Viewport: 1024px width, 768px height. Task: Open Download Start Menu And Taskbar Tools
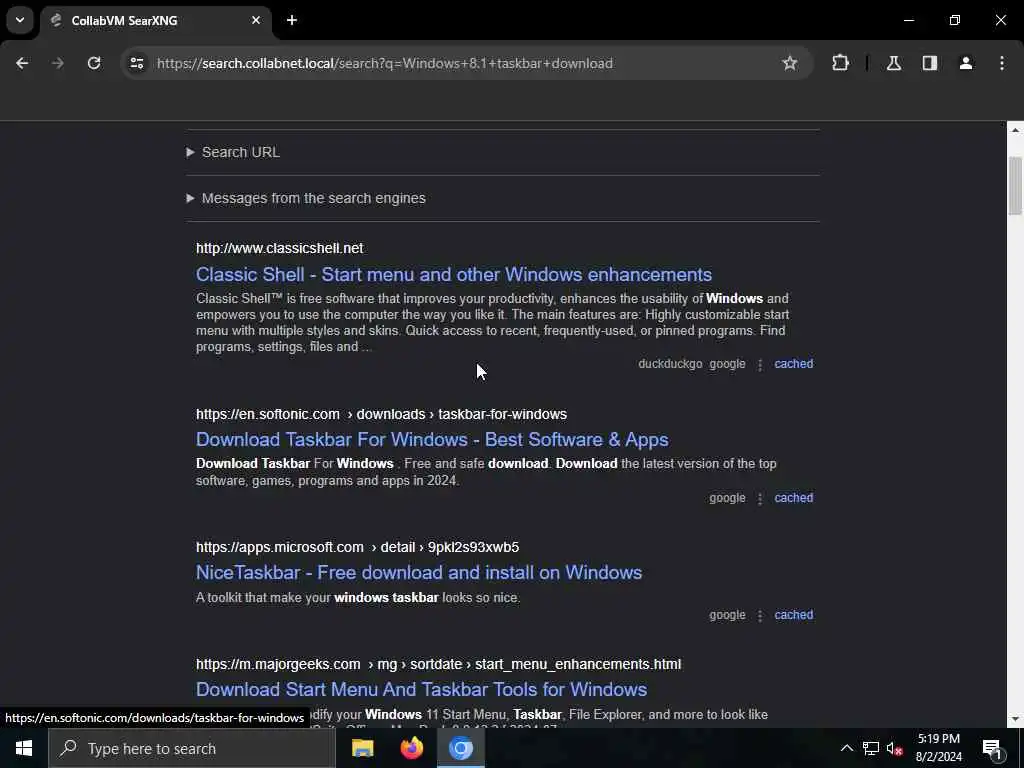(421, 690)
